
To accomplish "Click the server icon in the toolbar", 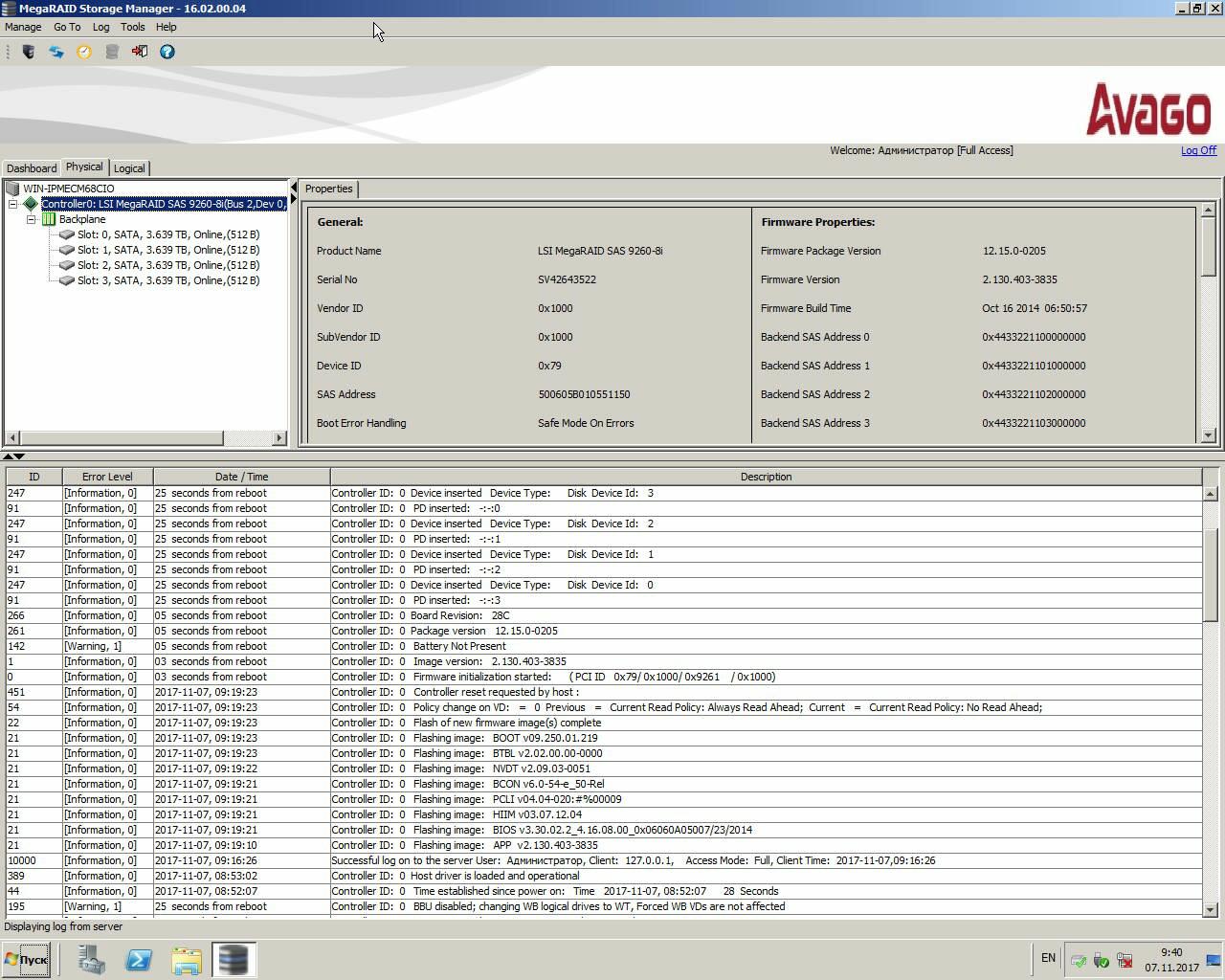I will click(x=29, y=52).
